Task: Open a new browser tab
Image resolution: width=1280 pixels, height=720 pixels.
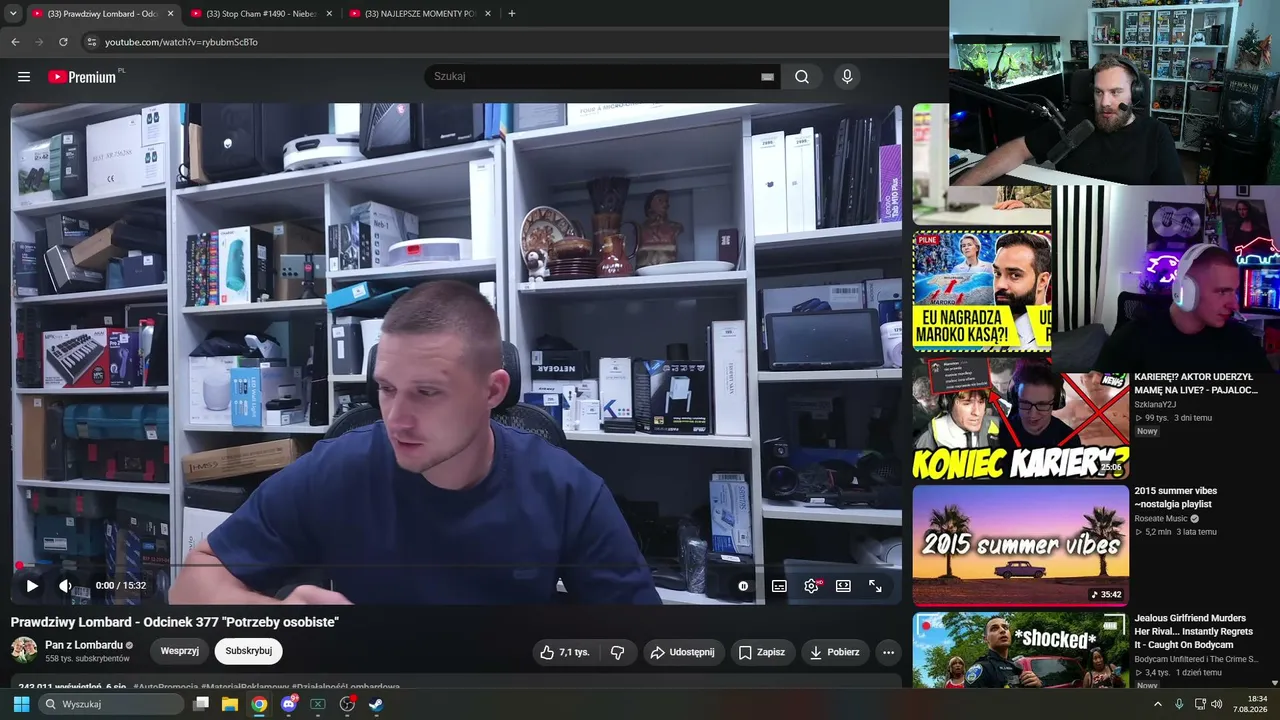Action: pyautogui.click(x=512, y=14)
